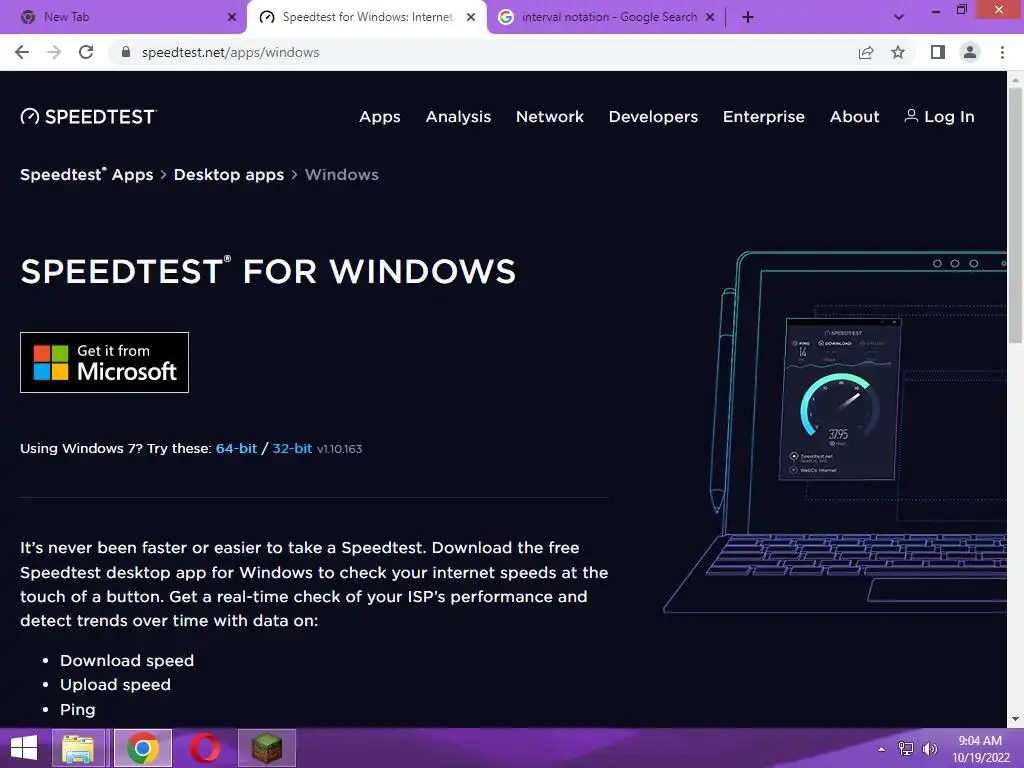Select the Speedtest for Windows tab
Screen dimensions: 1024x768
[x=366, y=17]
